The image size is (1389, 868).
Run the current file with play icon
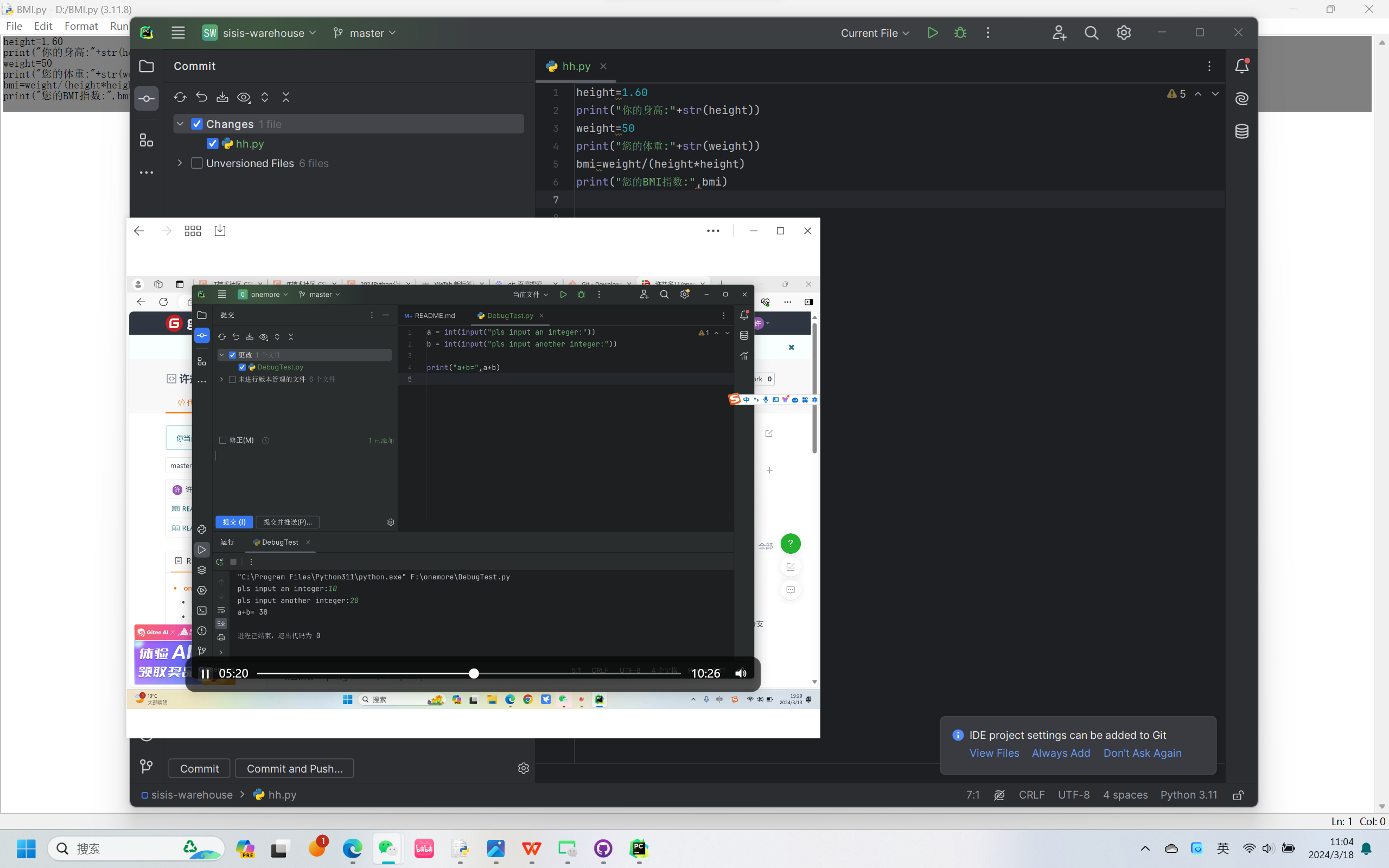[933, 33]
